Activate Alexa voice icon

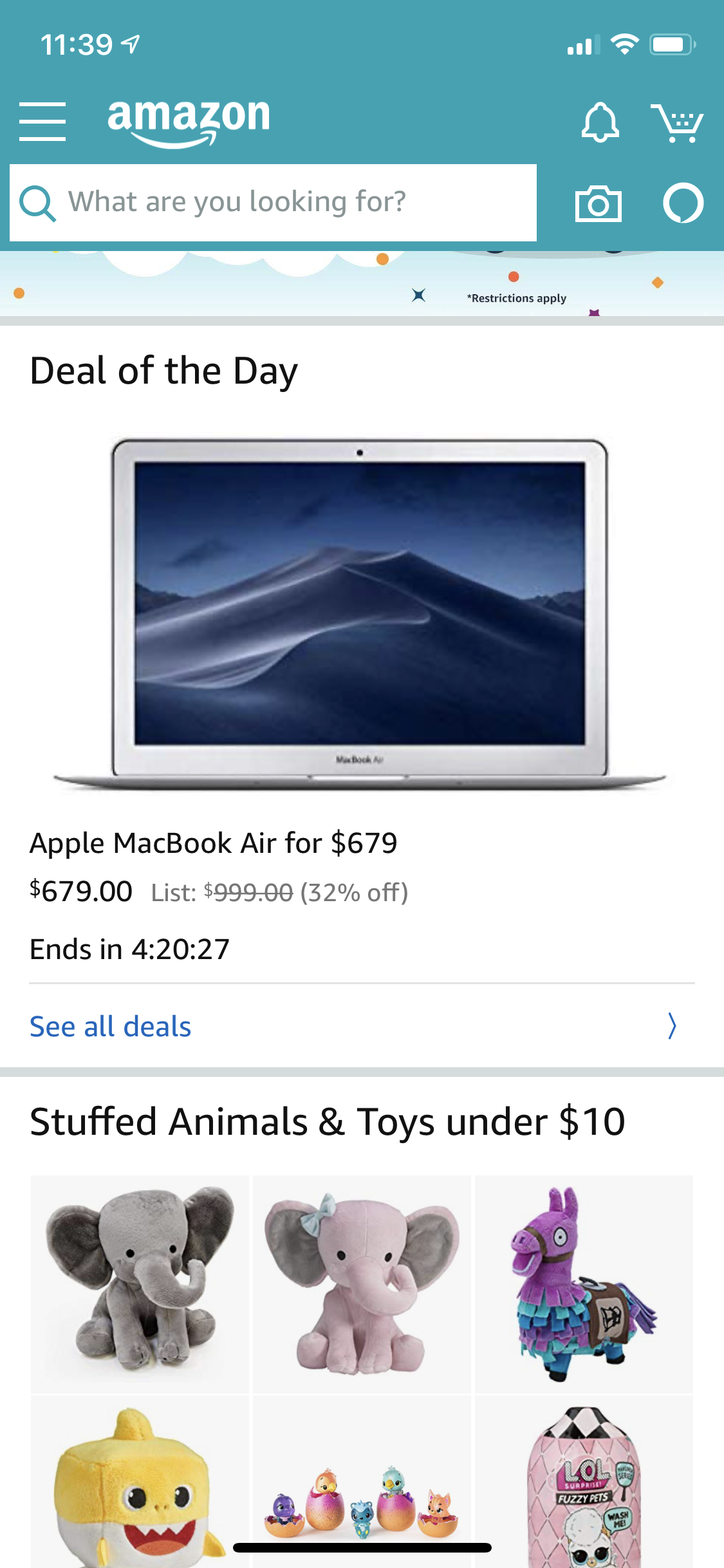(683, 203)
